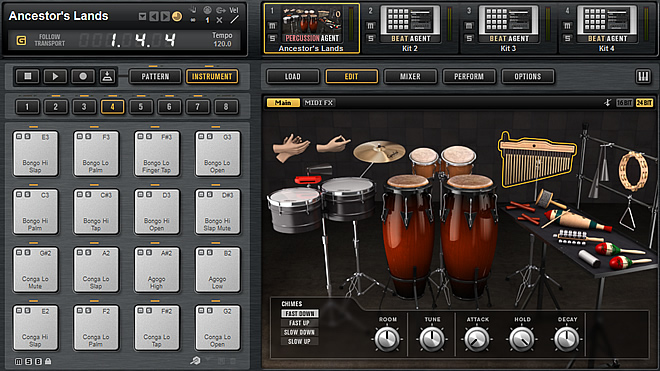The height and width of the screenshot is (371, 660).
Task: Mute kit slot 2 Beat Agent
Action: pyautogui.click(x=370, y=26)
